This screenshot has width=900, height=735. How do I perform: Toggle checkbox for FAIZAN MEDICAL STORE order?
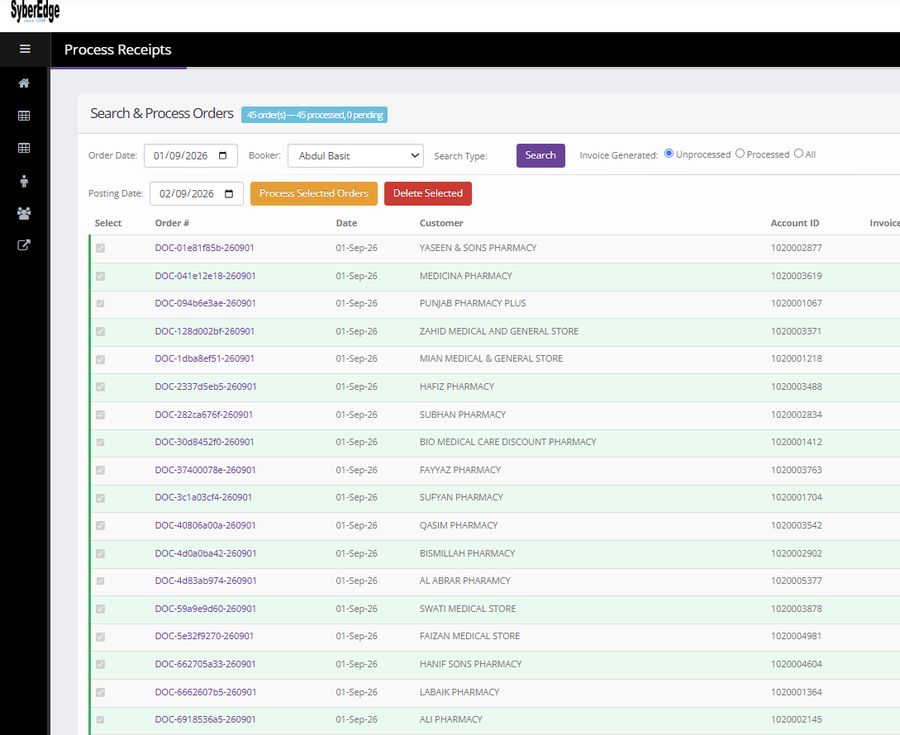coord(100,636)
